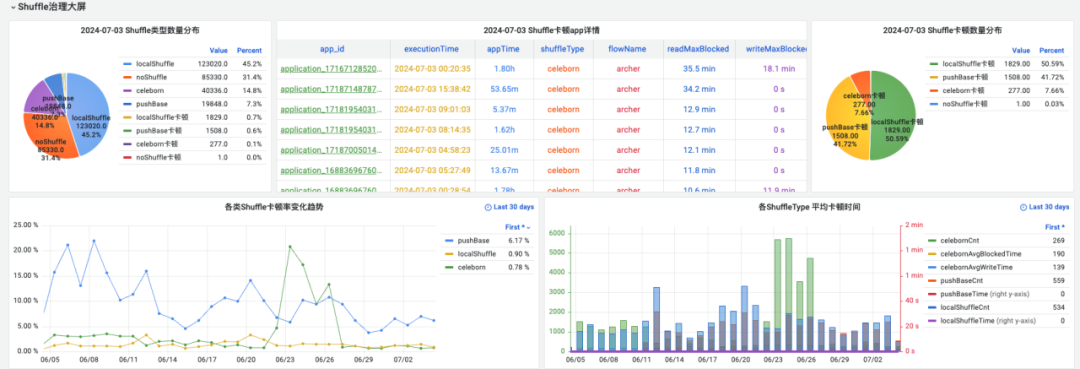1080x369 pixels.
Task: Open the Shuffle卡顿数量分布 panel title menu
Action: 942,30
